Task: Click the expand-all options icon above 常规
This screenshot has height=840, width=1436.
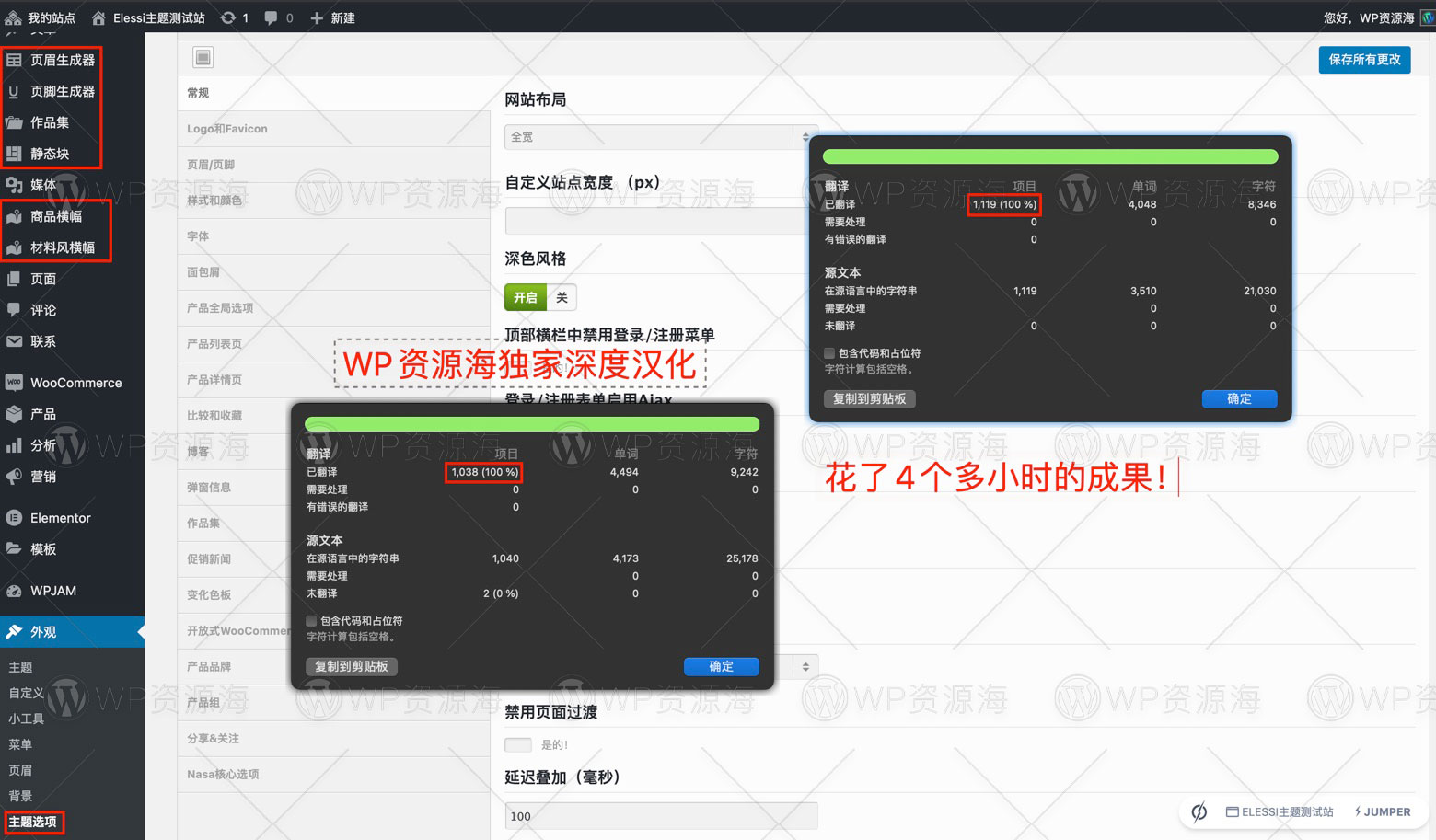Action: 203,57
